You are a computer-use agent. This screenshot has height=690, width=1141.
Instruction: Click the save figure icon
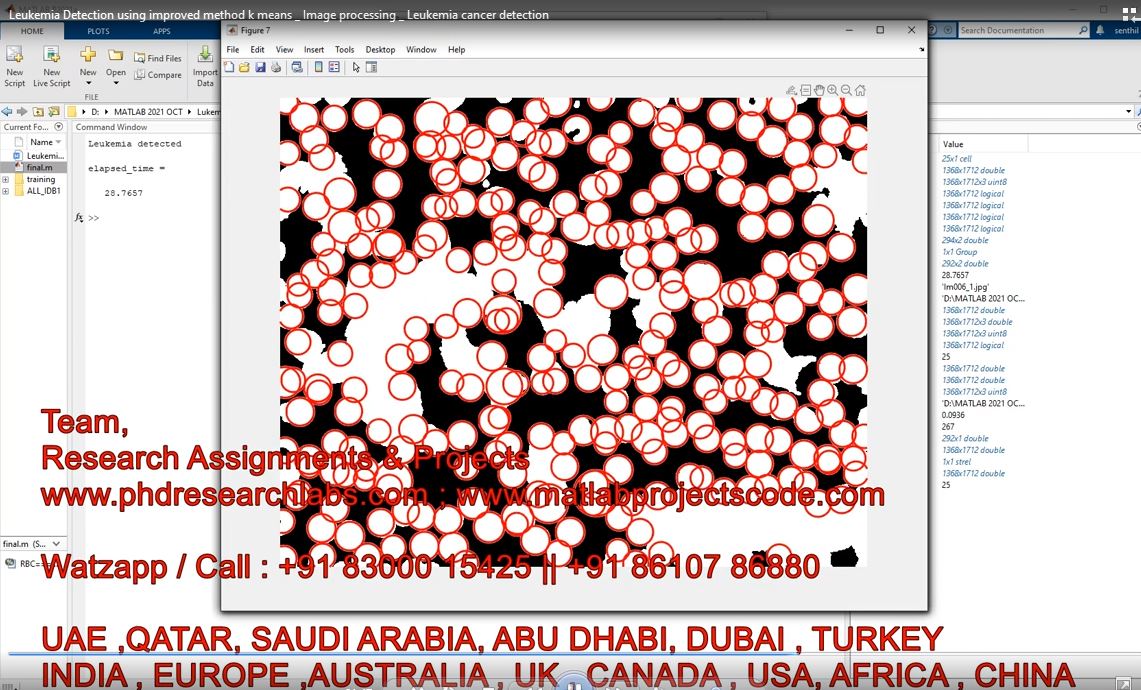[260, 67]
